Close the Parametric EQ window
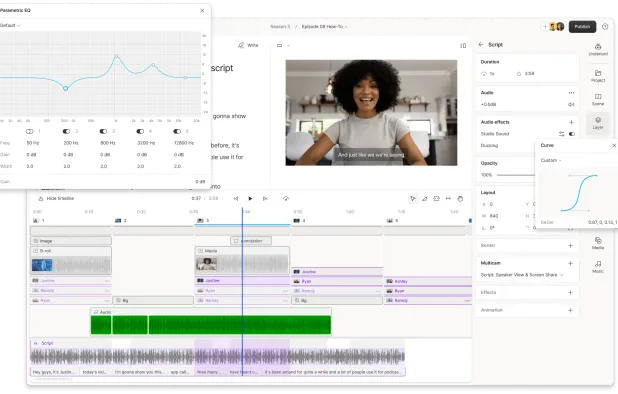Screen dimensions: 618x394 (202, 11)
